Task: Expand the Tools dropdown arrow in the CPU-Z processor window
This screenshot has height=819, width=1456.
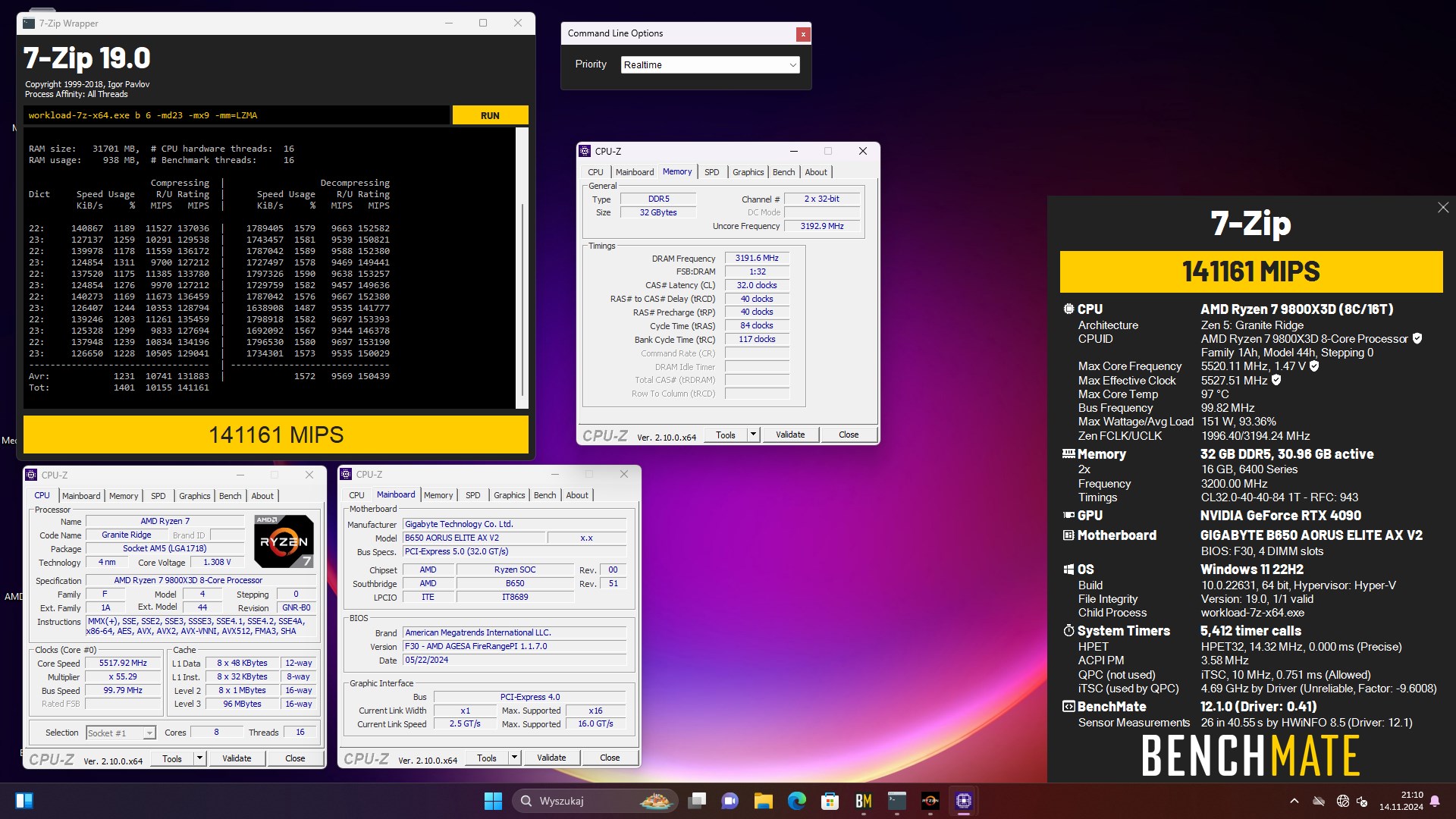Action: click(x=199, y=758)
